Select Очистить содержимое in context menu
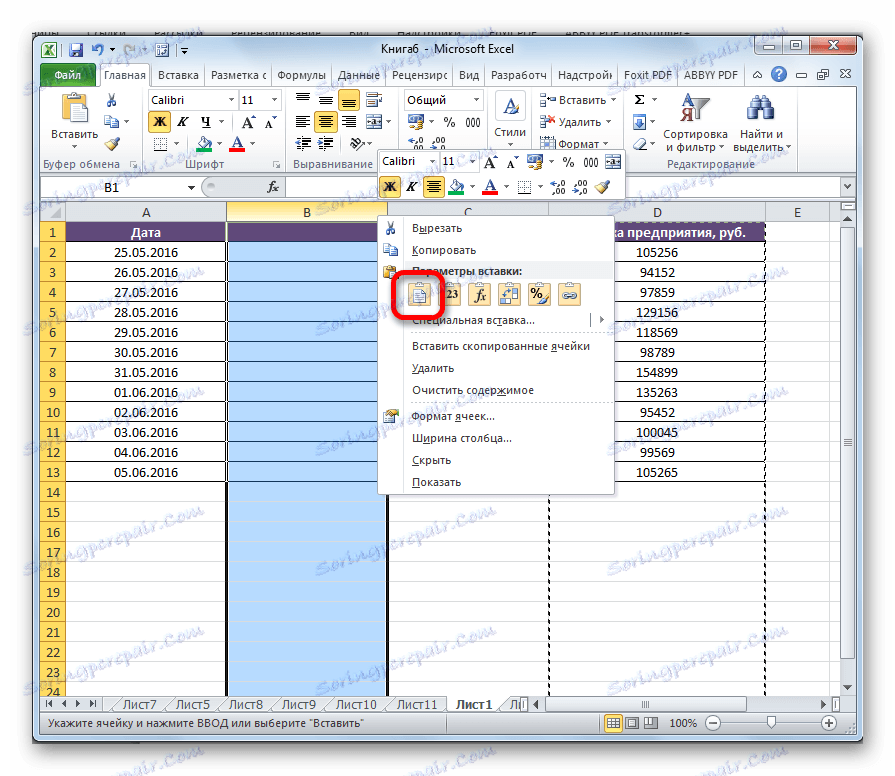Image resolution: width=895 pixels, height=776 pixels. coord(473,390)
